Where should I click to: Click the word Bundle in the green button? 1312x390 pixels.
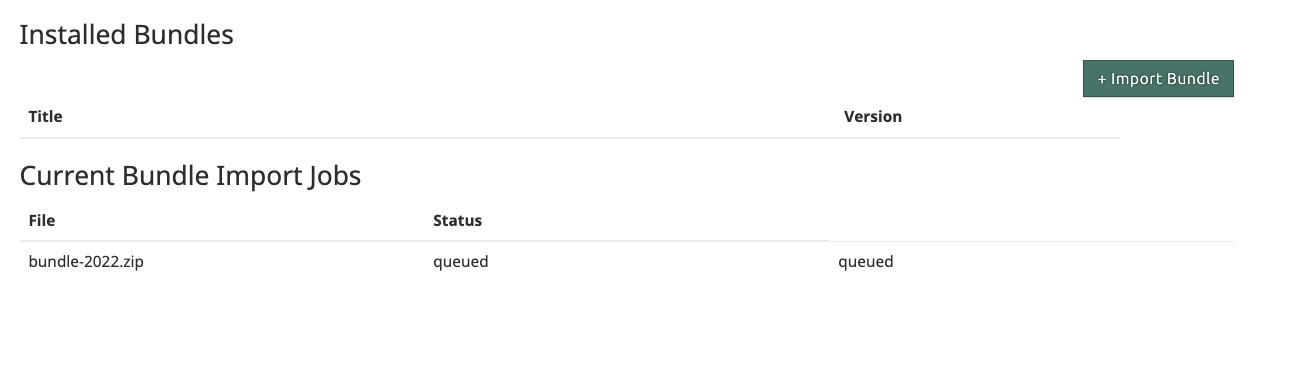tap(1194, 79)
